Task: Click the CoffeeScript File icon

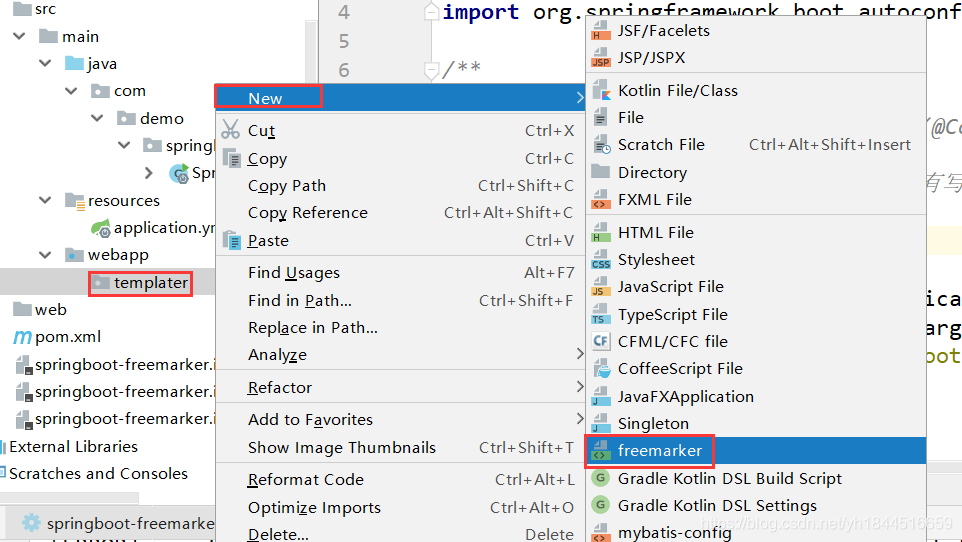Action: click(601, 368)
